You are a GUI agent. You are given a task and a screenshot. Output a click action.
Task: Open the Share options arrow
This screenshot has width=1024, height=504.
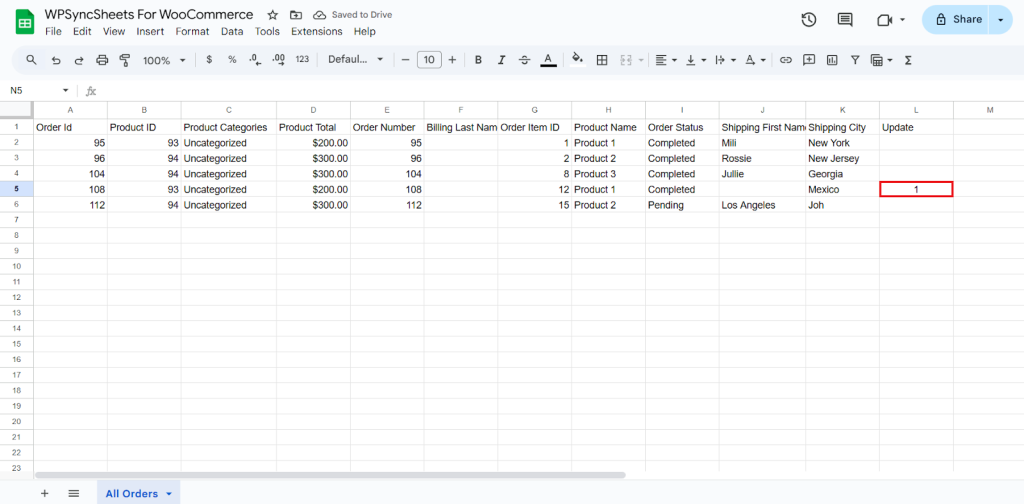(x=1000, y=20)
